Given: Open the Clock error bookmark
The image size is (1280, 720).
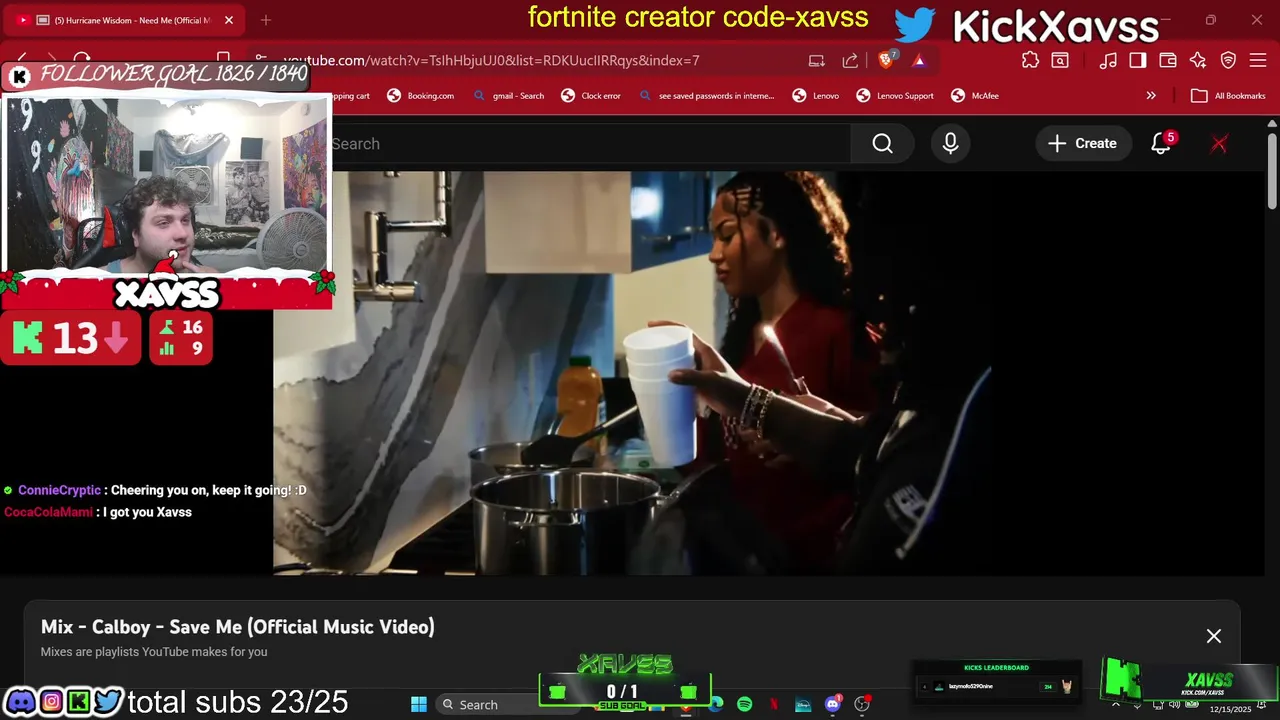Looking at the screenshot, I should click(x=591, y=96).
